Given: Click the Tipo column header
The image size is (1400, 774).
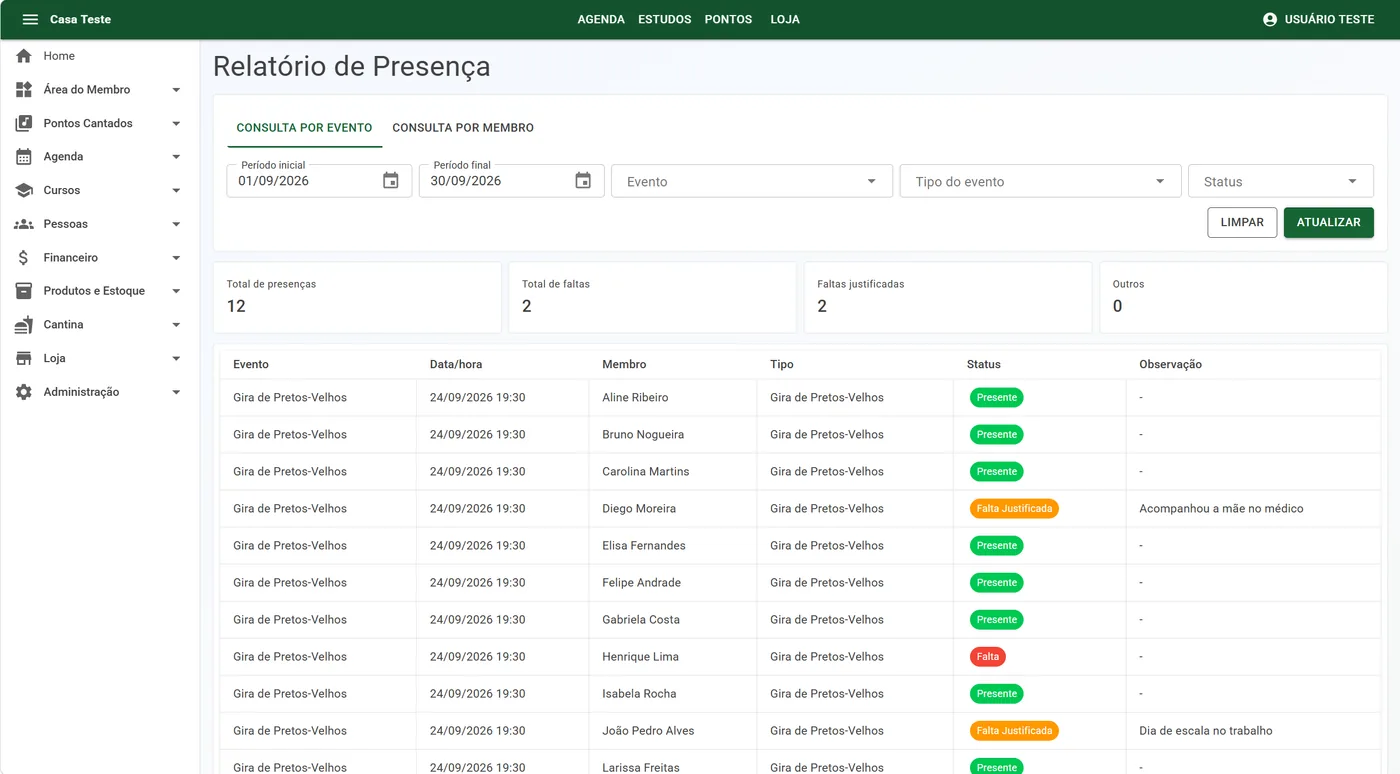Looking at the screenshot, I should tap(782, 365).
